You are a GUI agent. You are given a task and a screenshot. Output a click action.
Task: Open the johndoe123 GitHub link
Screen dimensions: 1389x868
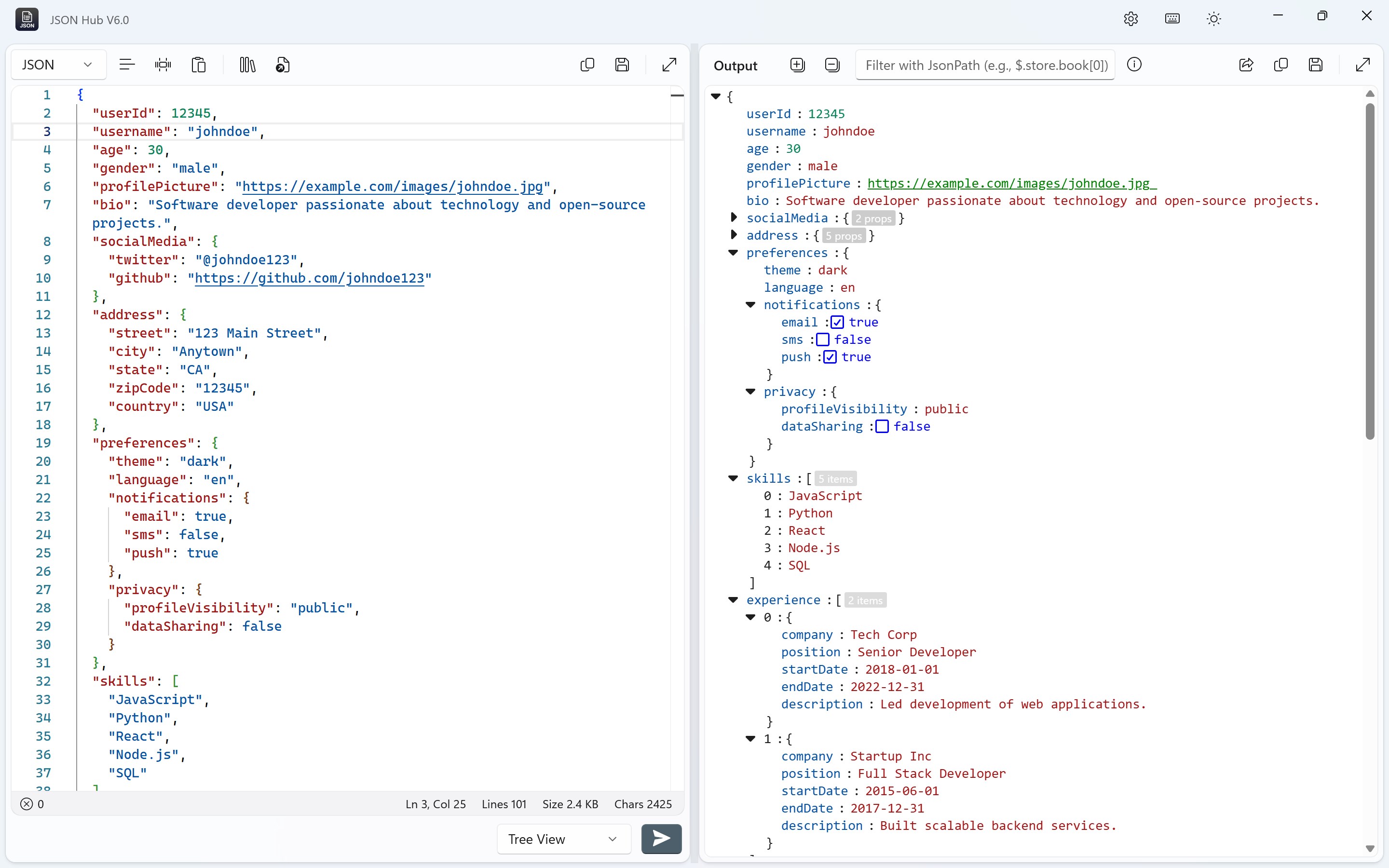click(x=311, y=278)
